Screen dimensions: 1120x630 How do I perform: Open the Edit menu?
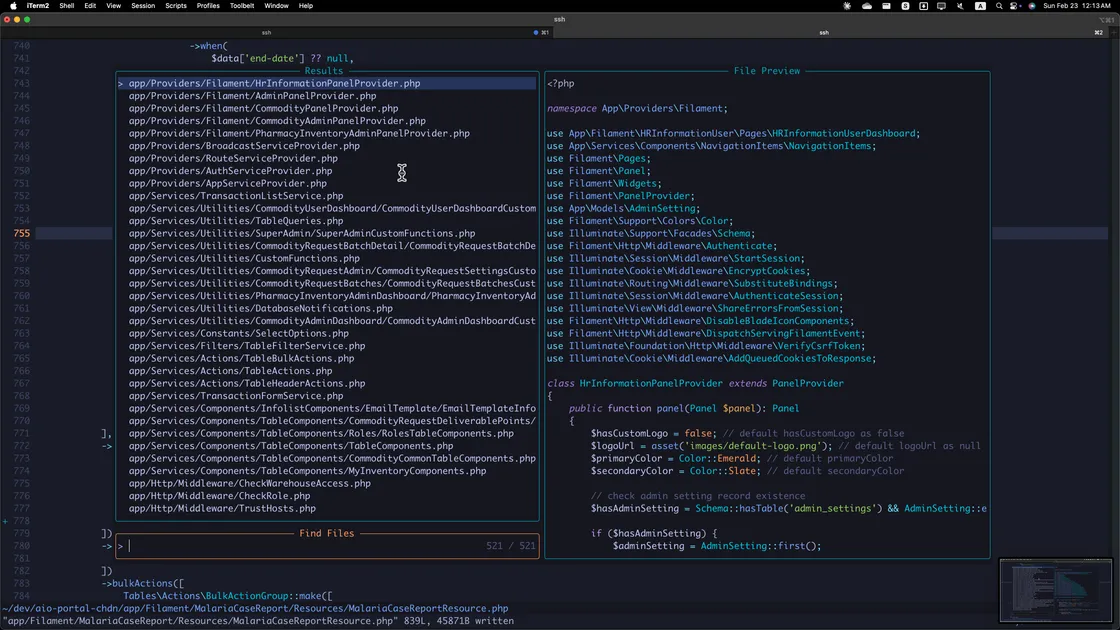point(90,6)
